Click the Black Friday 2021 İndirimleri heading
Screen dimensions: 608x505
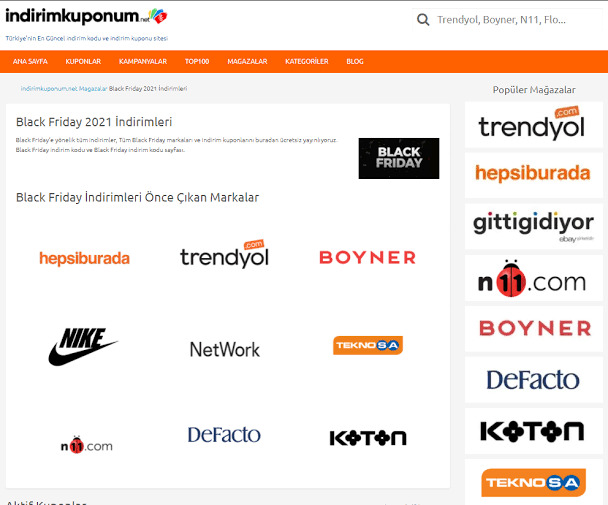[94, 122]
